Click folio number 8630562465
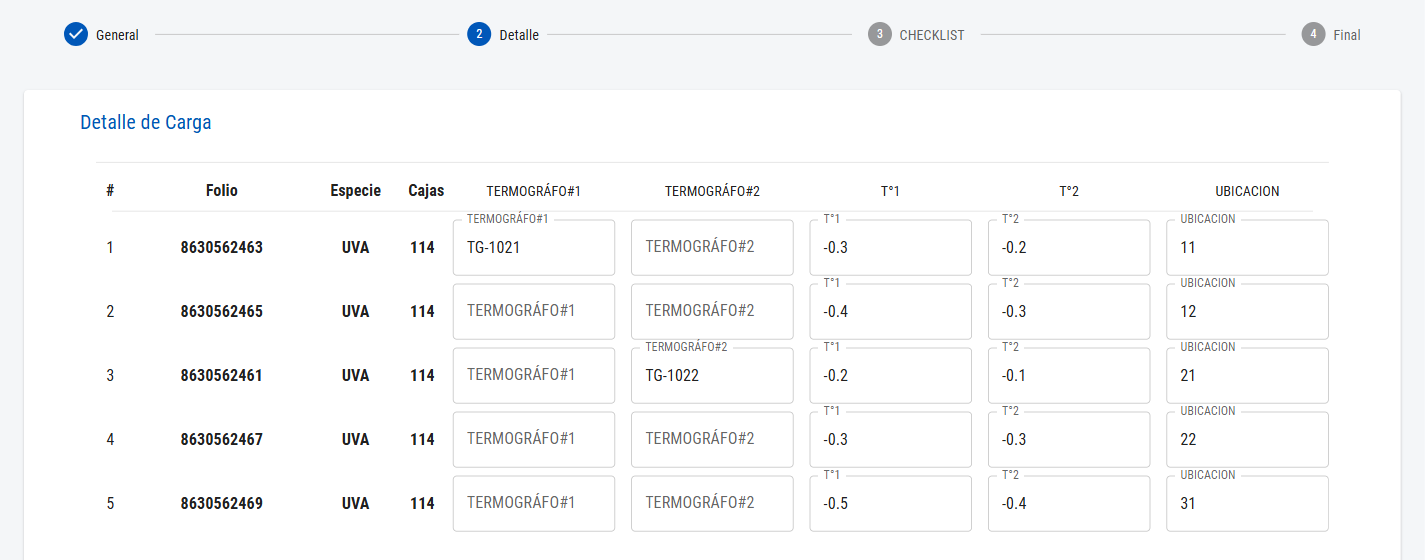This screenshot has height=560, width=1425. click(x=222, y=311)
